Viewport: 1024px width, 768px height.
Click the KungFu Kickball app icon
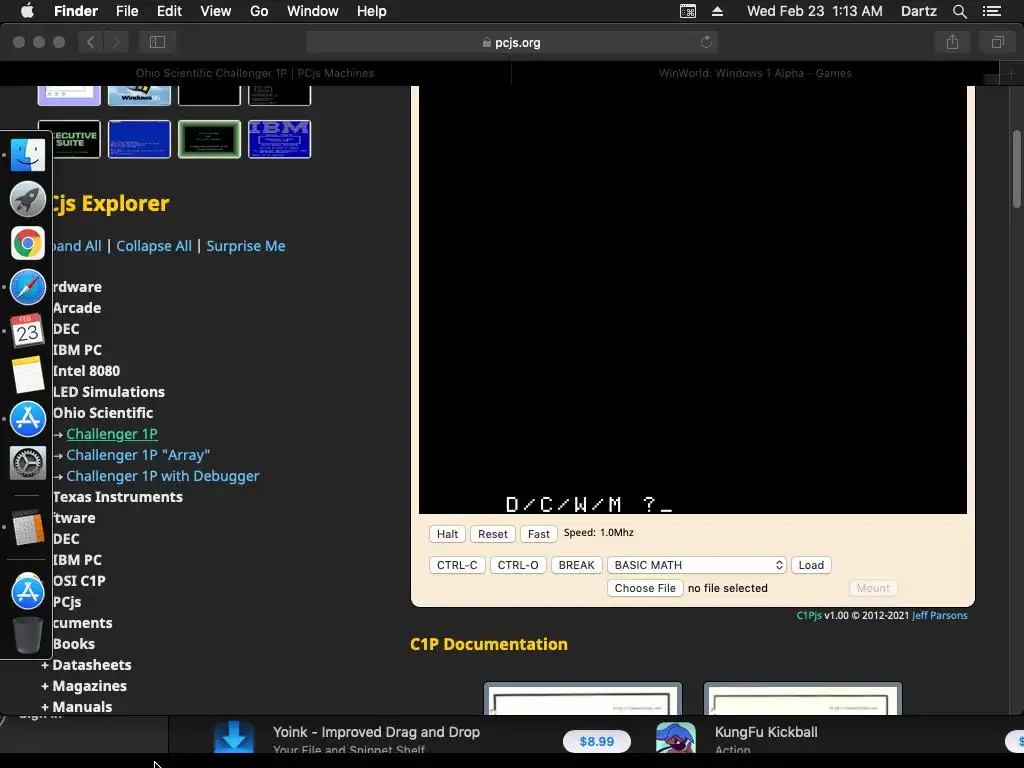(675, 738)
